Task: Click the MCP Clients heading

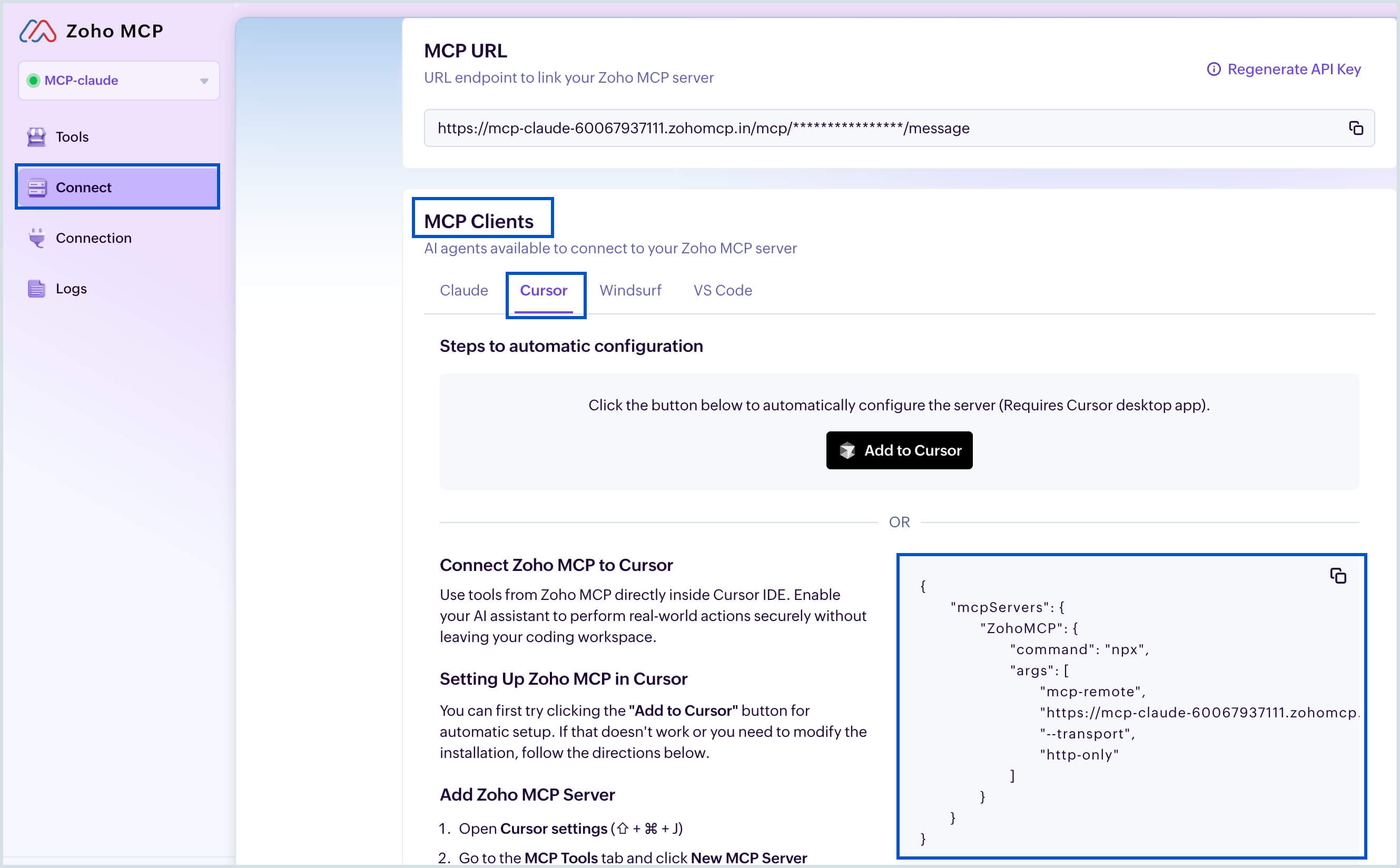Action: 479,221
